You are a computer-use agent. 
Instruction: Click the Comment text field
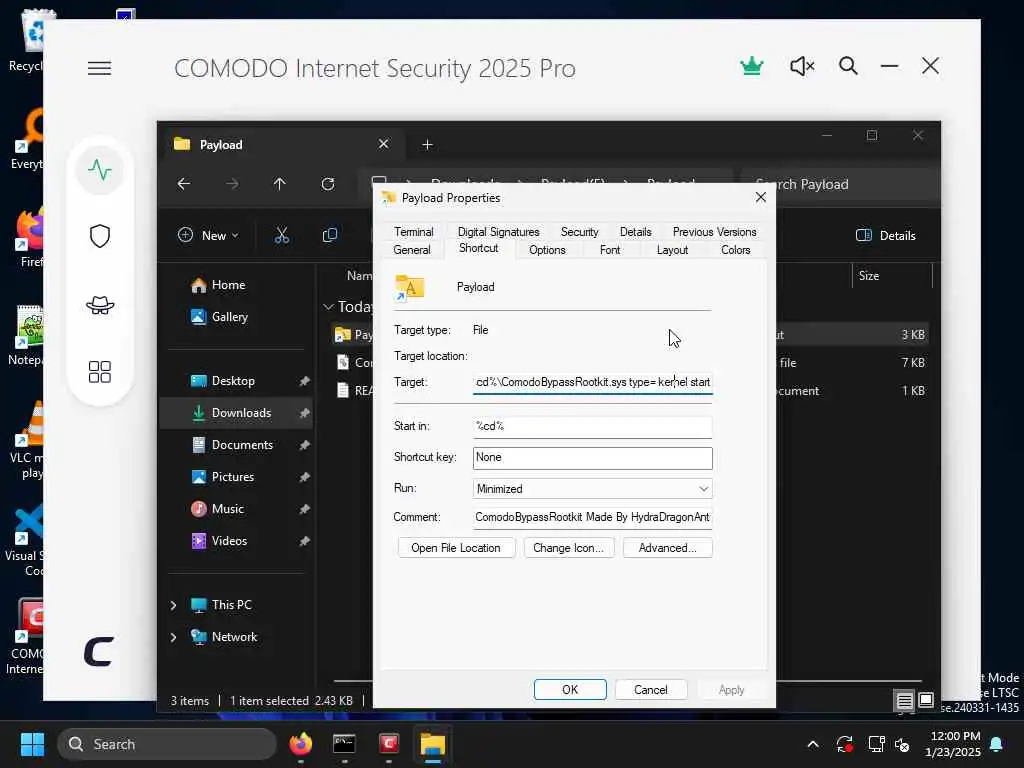592,517
